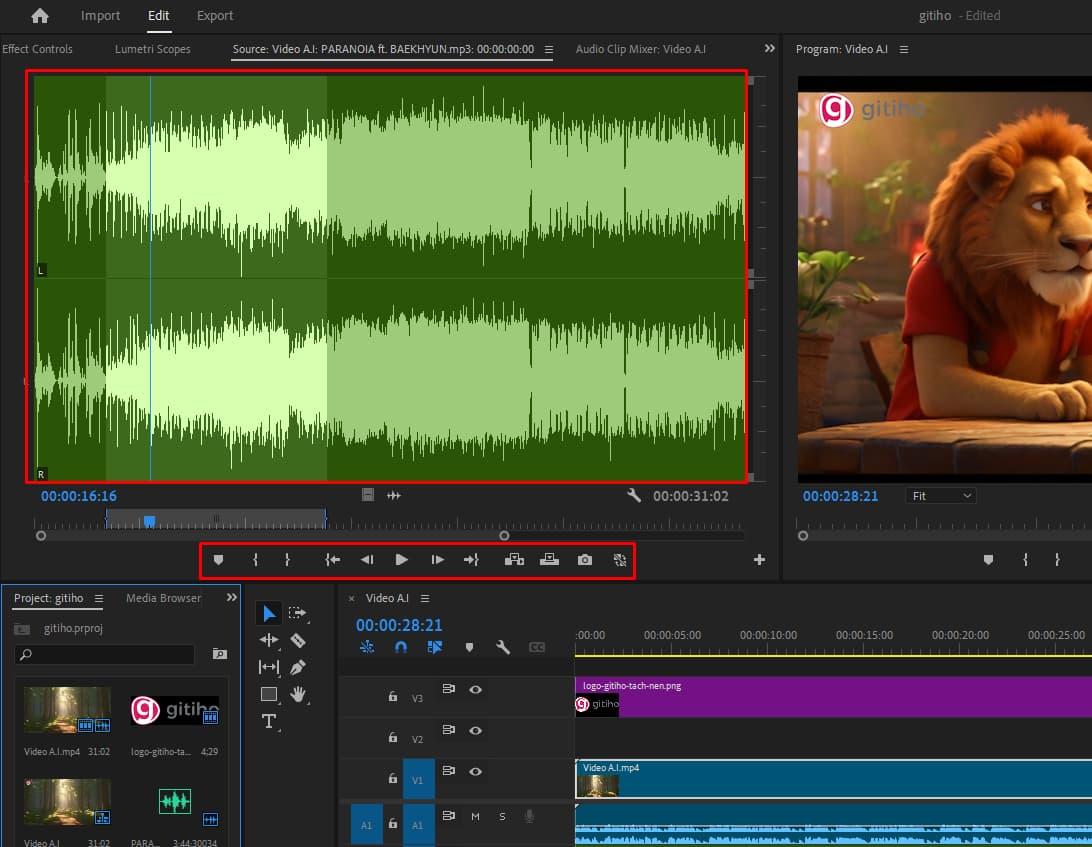Open the Project gitiho panel menu
This screenshot has height=847, width=1092.
pyautogui.click(x=98, y=599)
